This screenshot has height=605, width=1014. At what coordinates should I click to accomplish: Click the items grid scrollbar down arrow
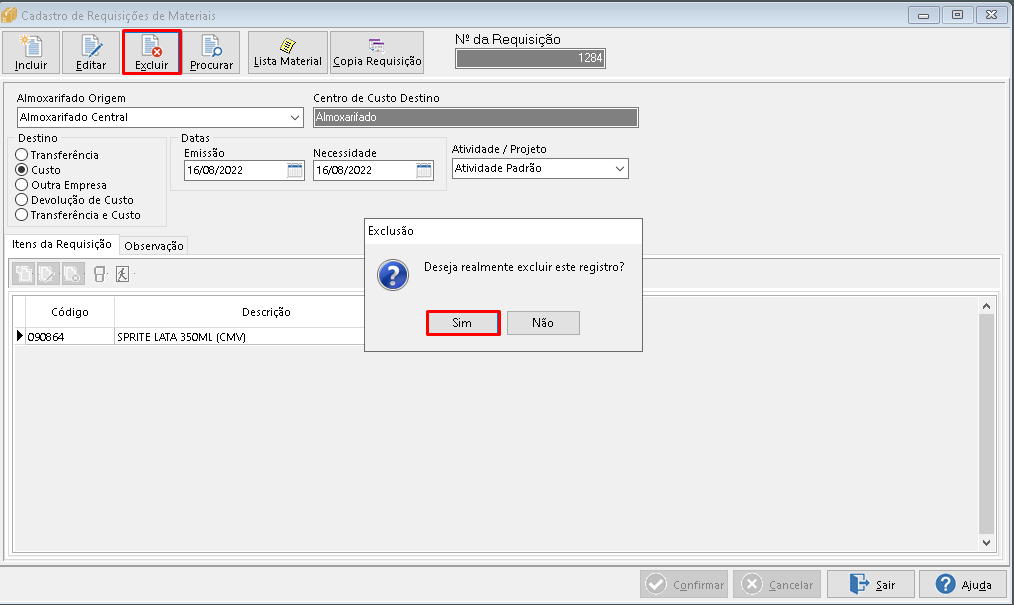[x=986, y=543]
